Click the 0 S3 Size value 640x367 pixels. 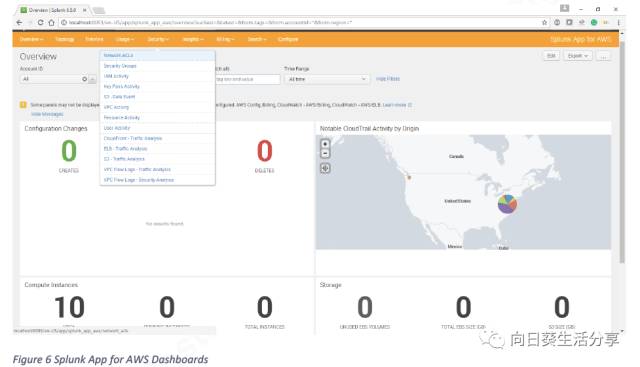[562, 307]
